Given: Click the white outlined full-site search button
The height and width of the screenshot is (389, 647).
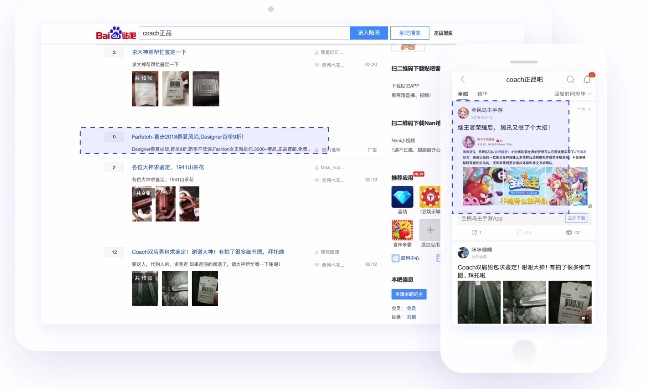Looking at the screenshot, I should point(410,33).
